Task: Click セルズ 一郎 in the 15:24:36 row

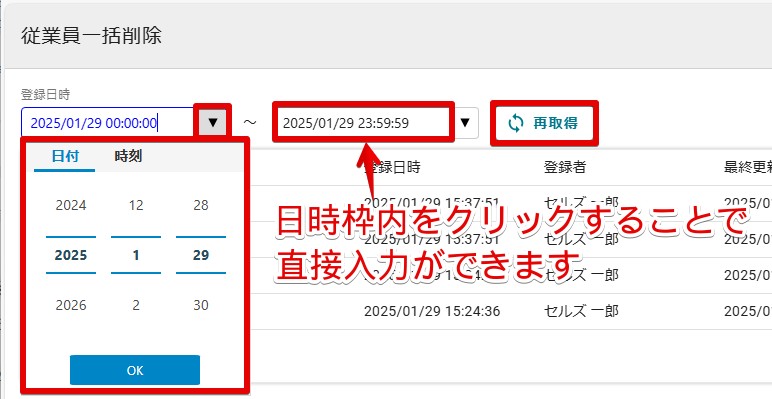Action: point(581,311)
